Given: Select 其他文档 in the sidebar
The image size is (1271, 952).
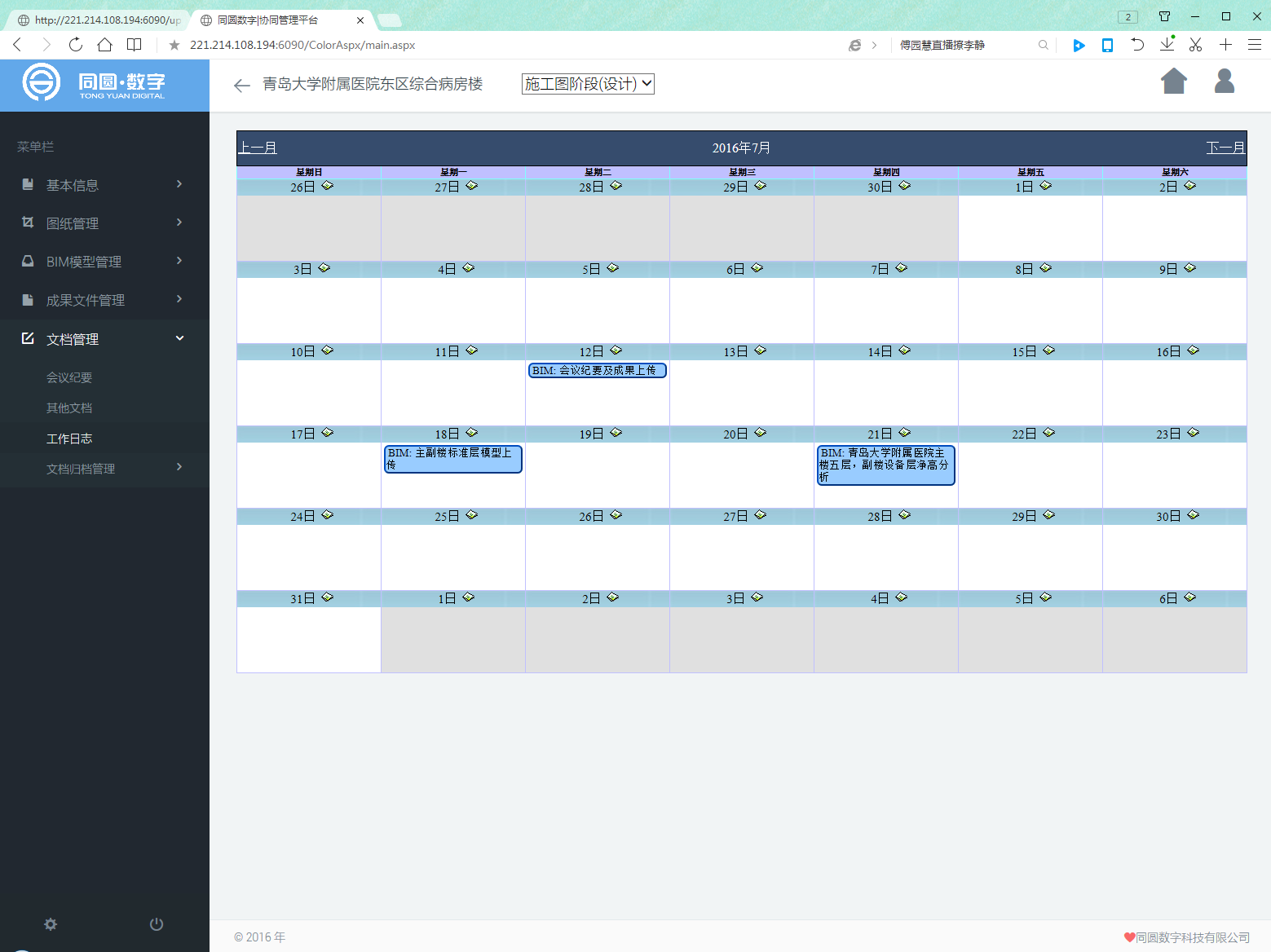Looking at the screenshot, I should point(69,408).
